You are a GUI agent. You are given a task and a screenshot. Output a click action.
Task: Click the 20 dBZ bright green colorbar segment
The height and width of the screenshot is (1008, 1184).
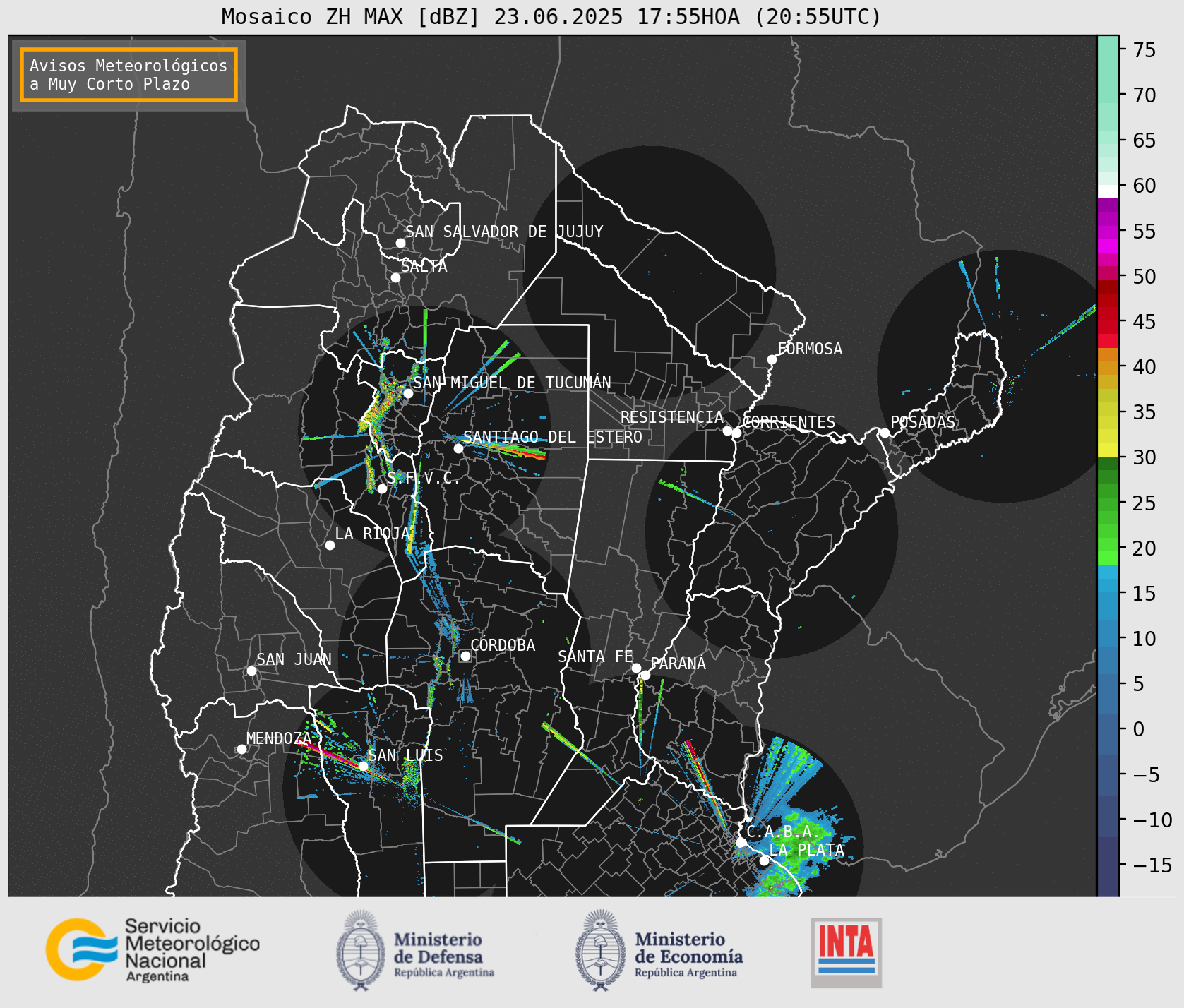[1108, 557]
